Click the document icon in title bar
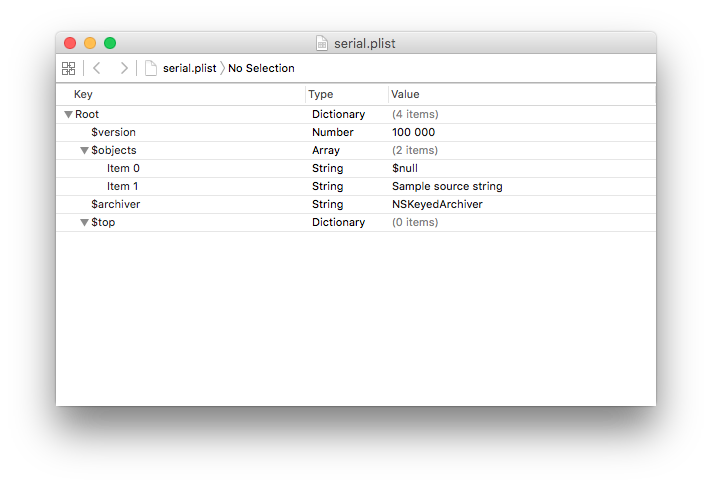 (321, 43)
